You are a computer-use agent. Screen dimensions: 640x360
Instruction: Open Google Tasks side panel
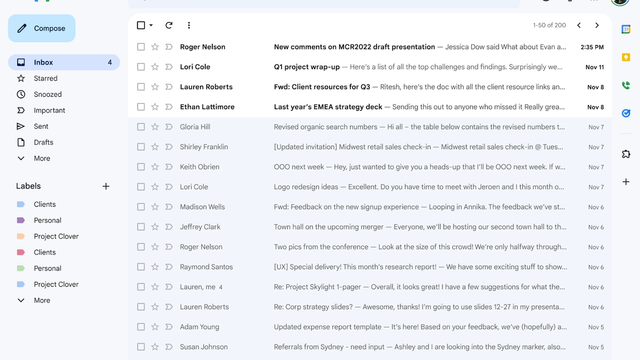coord(626,113)
